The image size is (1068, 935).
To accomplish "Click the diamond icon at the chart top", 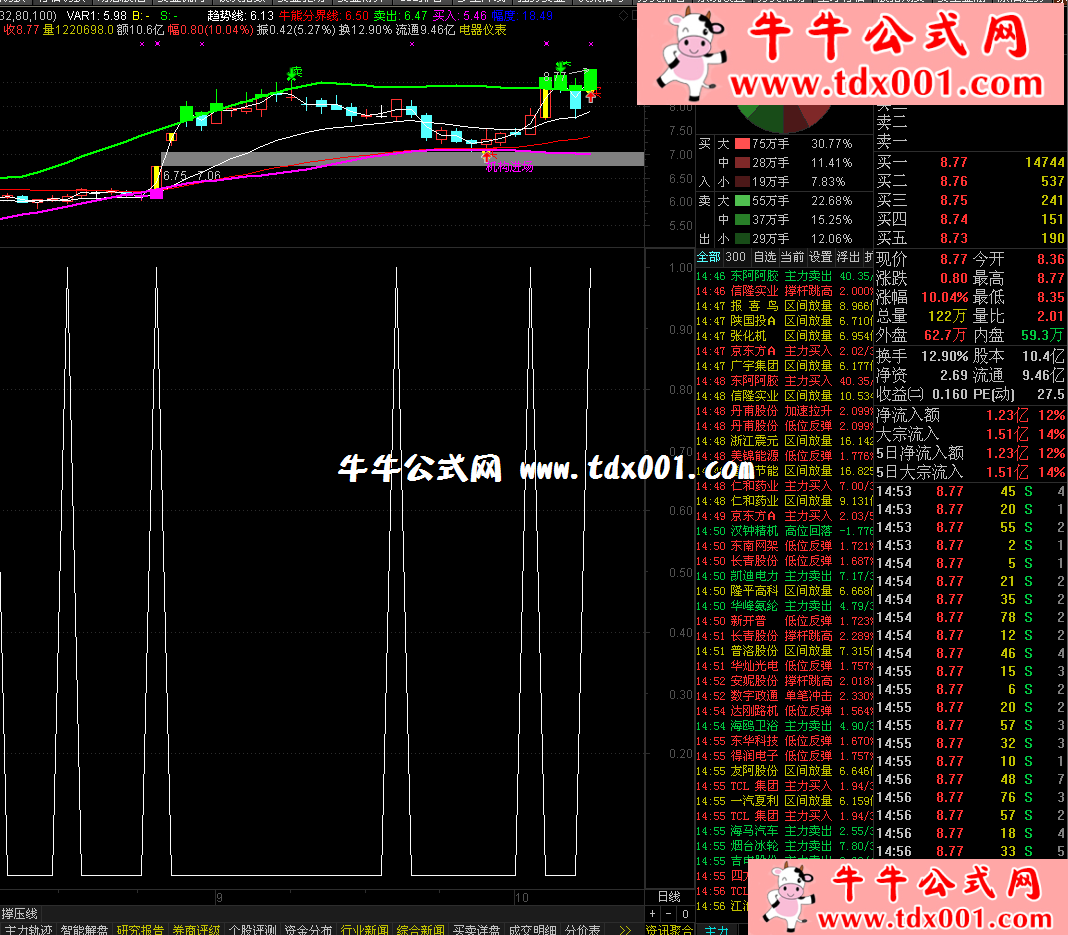I will (x=623, y=15).
